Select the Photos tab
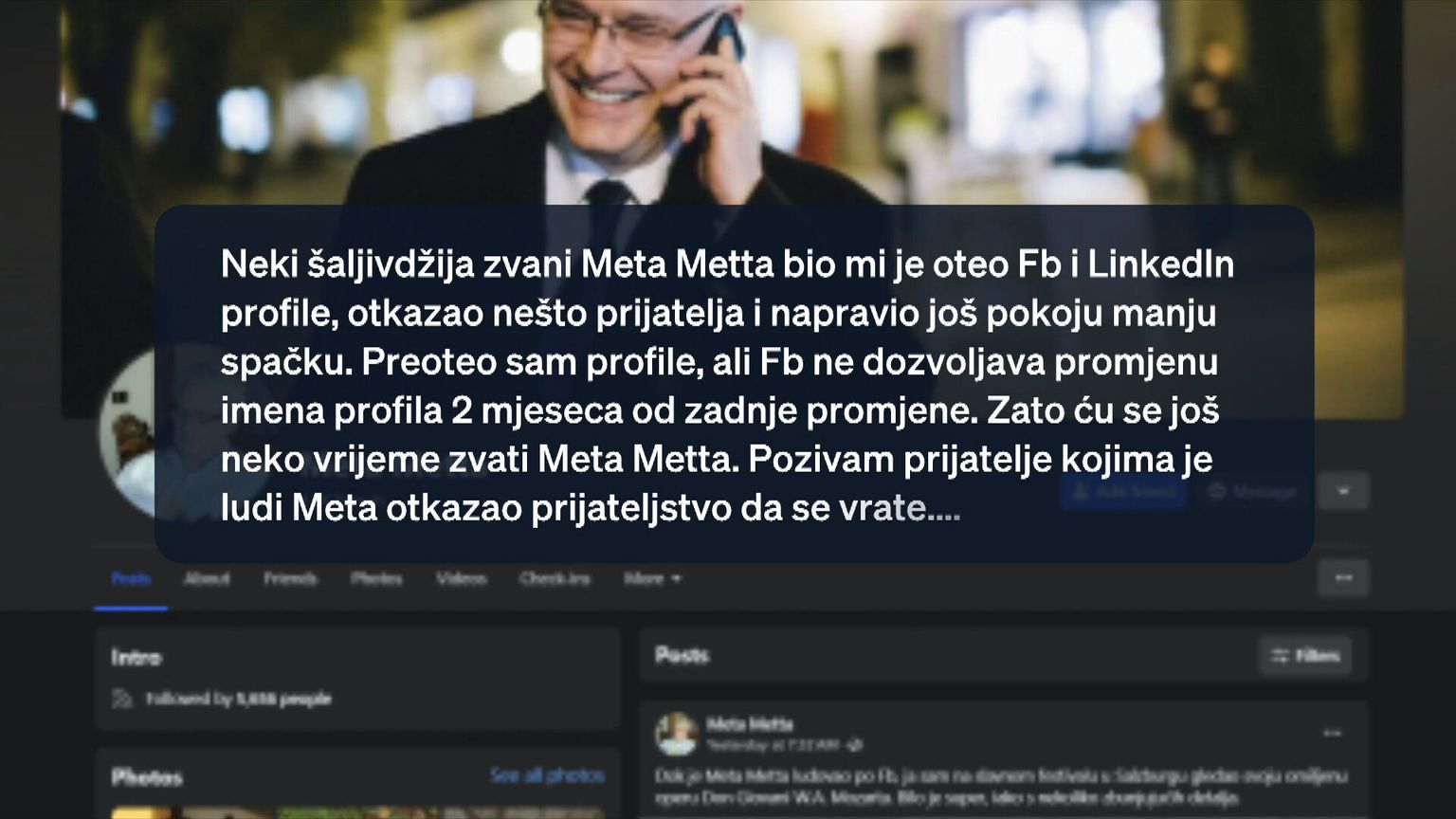This screenshot has height=819, width=1456. (x=376, y=578)
